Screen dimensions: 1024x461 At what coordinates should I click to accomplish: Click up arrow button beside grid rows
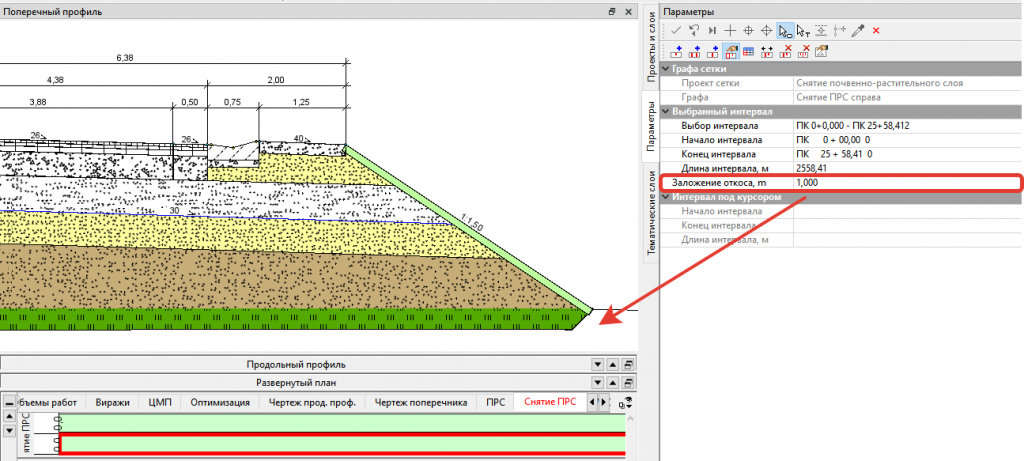pyautogui.click(x=9, y=417)
